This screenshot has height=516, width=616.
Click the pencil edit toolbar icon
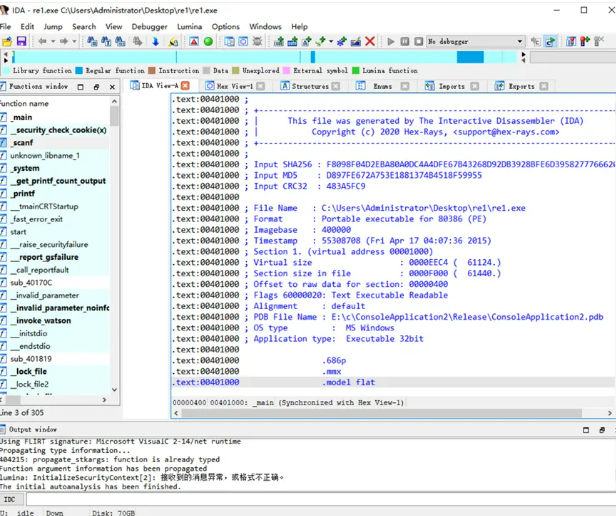click(x=356, y=41)
